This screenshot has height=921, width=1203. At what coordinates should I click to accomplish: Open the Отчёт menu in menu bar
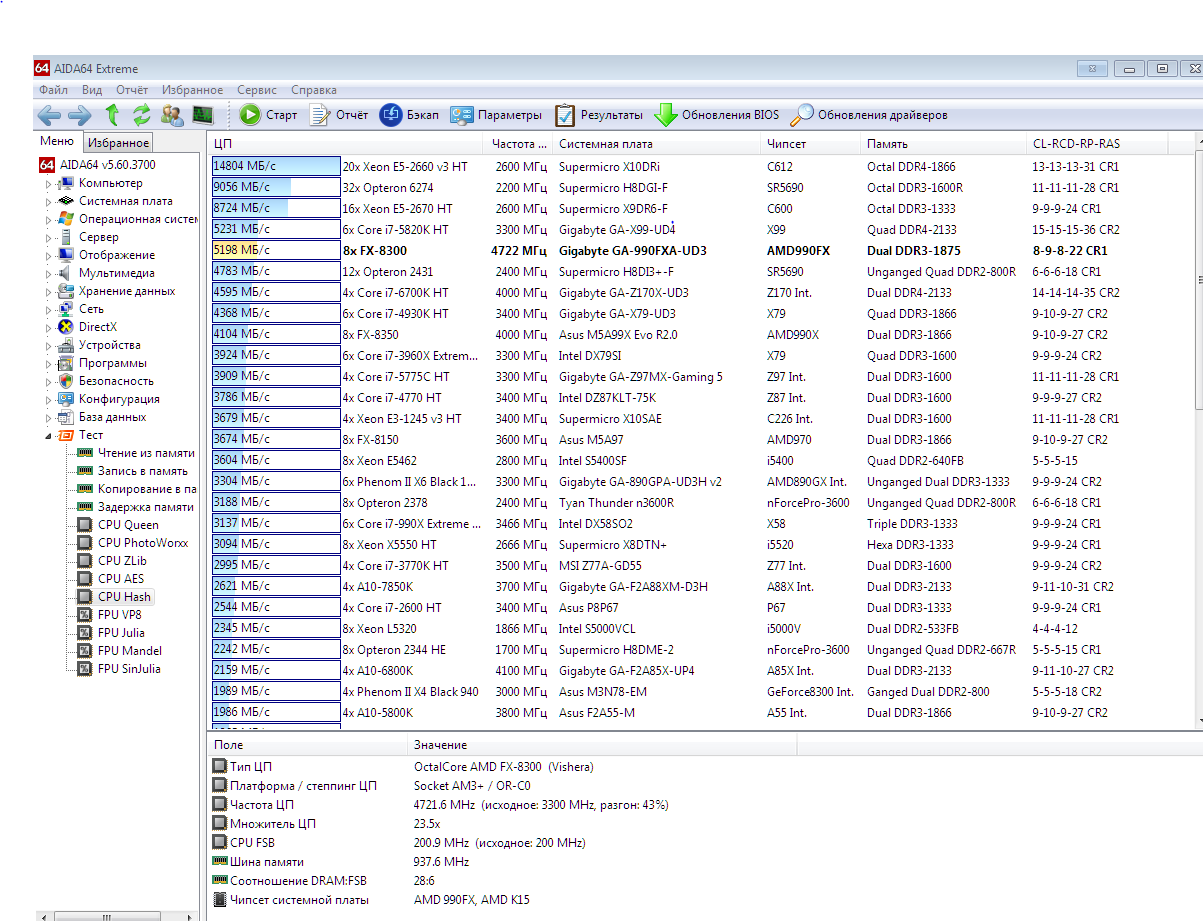132,90
